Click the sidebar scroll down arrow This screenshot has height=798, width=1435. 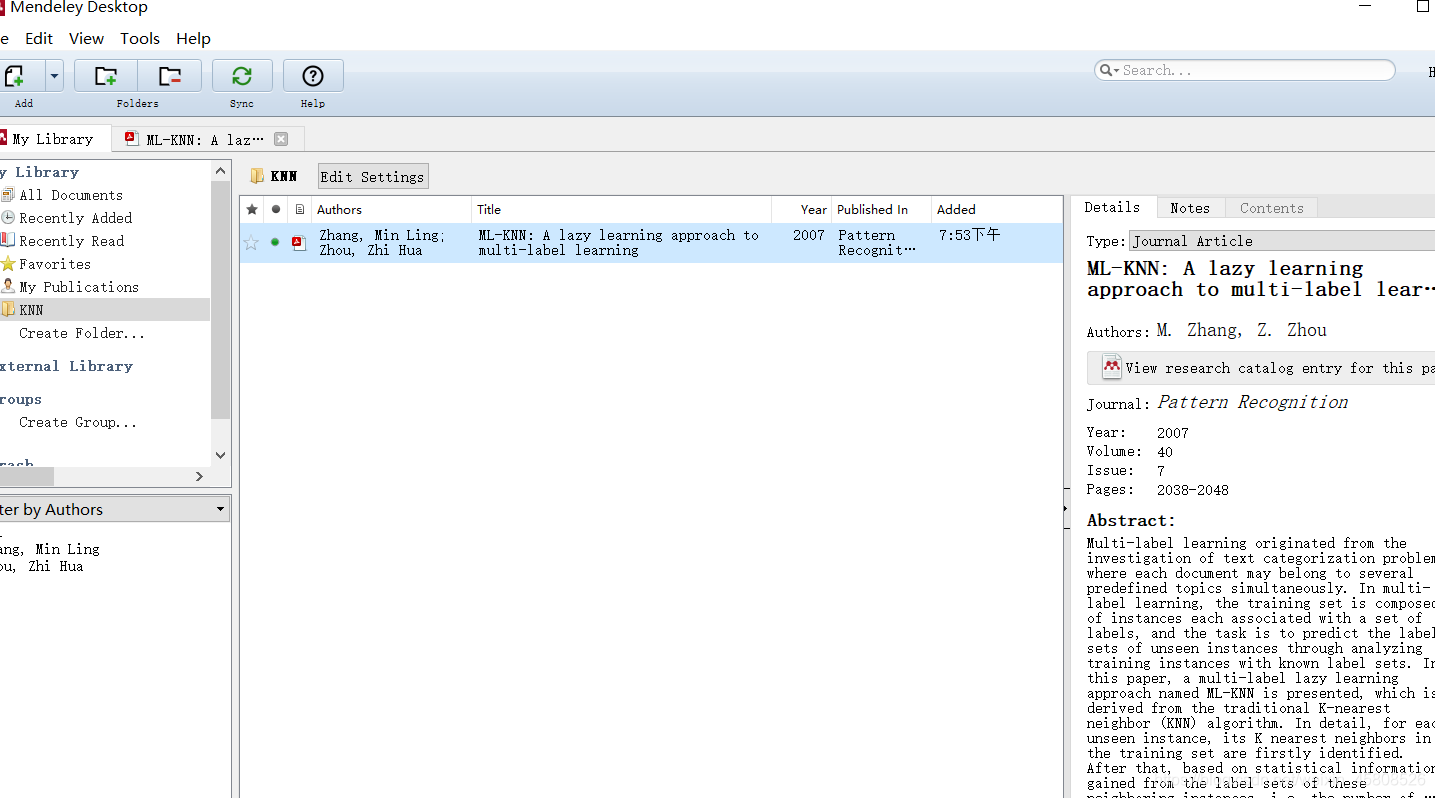pos(221,455)
